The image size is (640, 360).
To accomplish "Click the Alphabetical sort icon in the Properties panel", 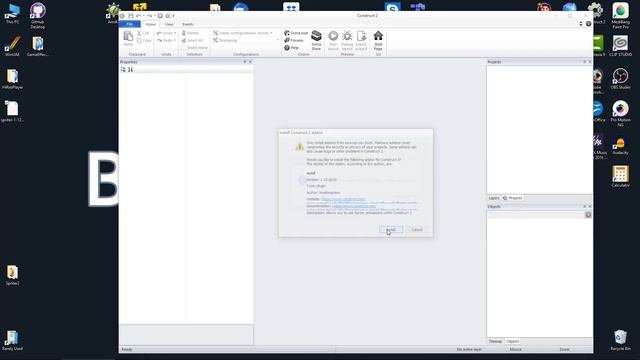I will pyautogui.click(x=130, y=69).
